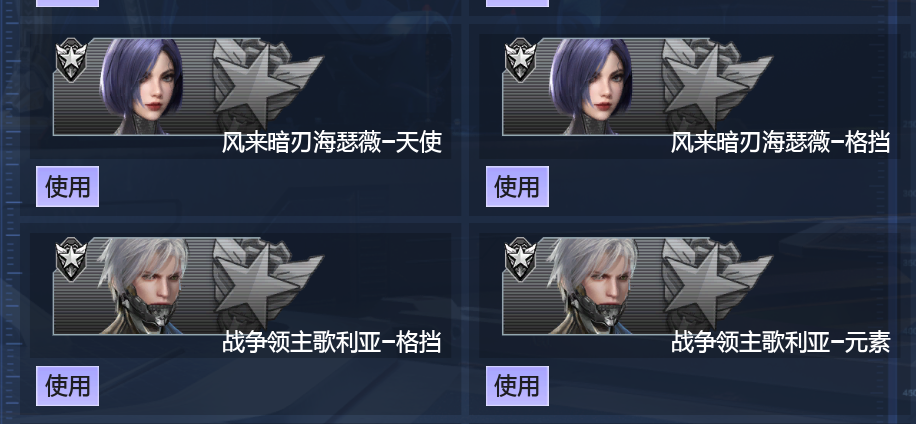Click 使用 button under 战争领主歌利亚-元素
Screen dimensions: 916x424
(517, 385)
